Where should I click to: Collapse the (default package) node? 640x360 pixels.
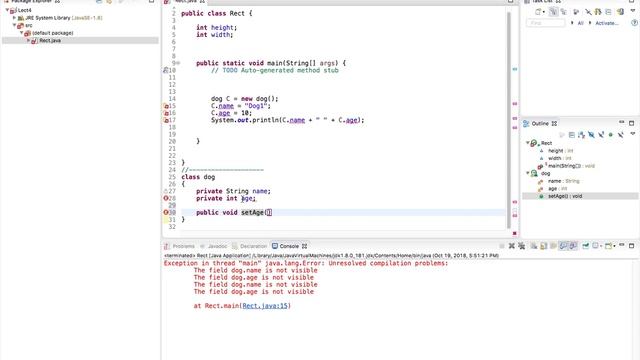22,33
